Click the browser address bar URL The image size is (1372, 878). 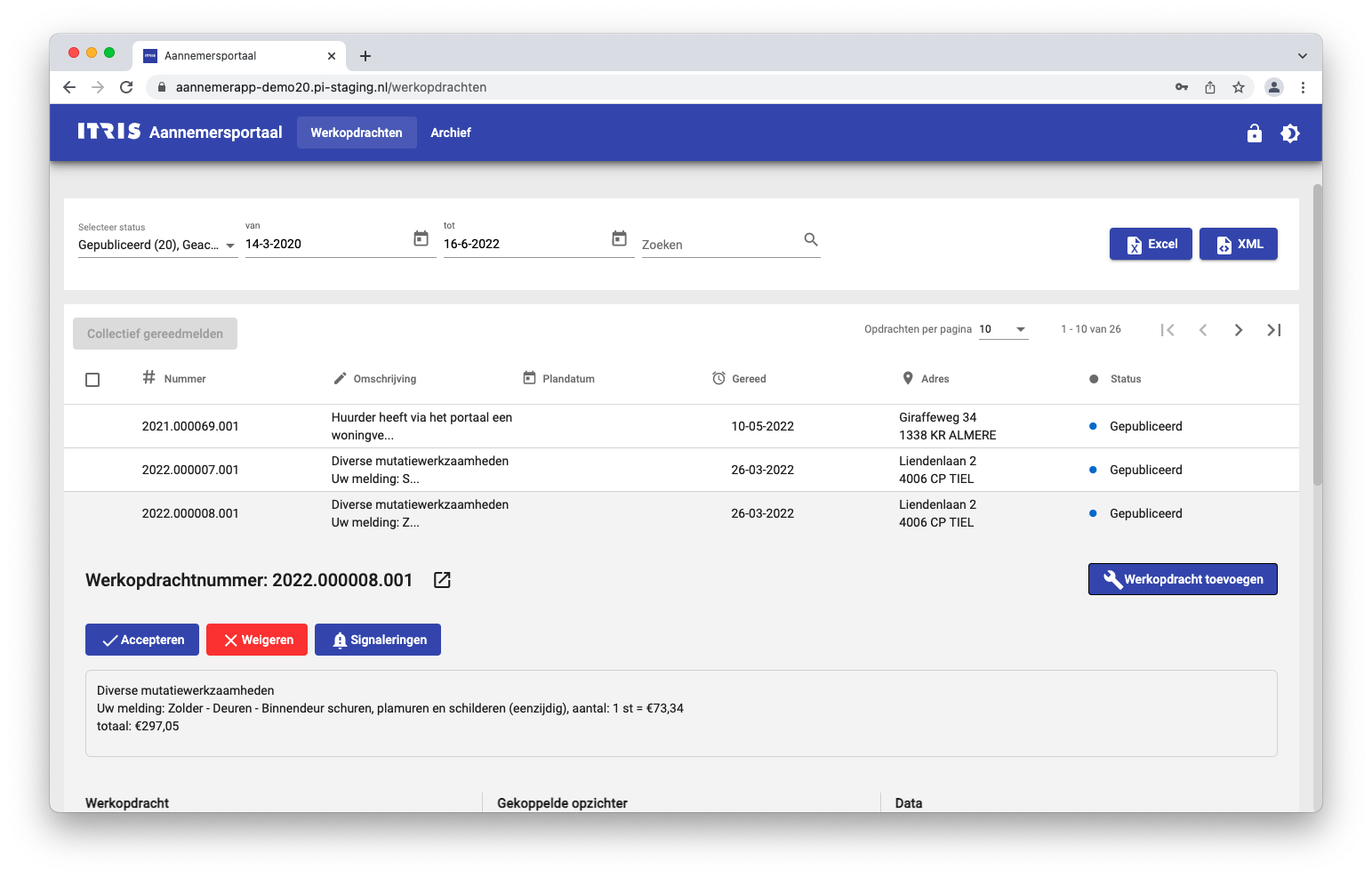click(x=331, y=87)
